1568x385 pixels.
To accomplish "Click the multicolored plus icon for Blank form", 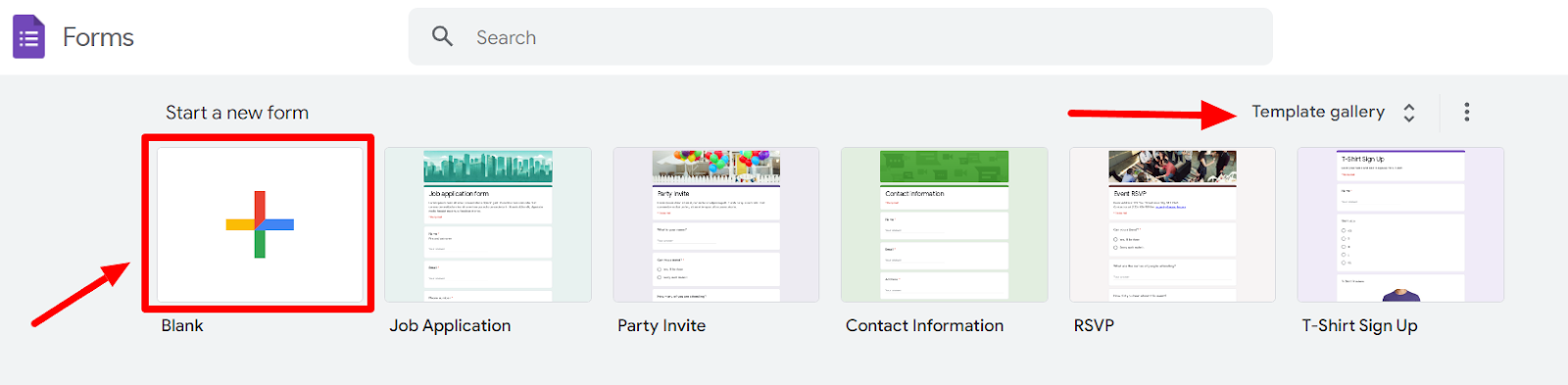I will (260, 224).
